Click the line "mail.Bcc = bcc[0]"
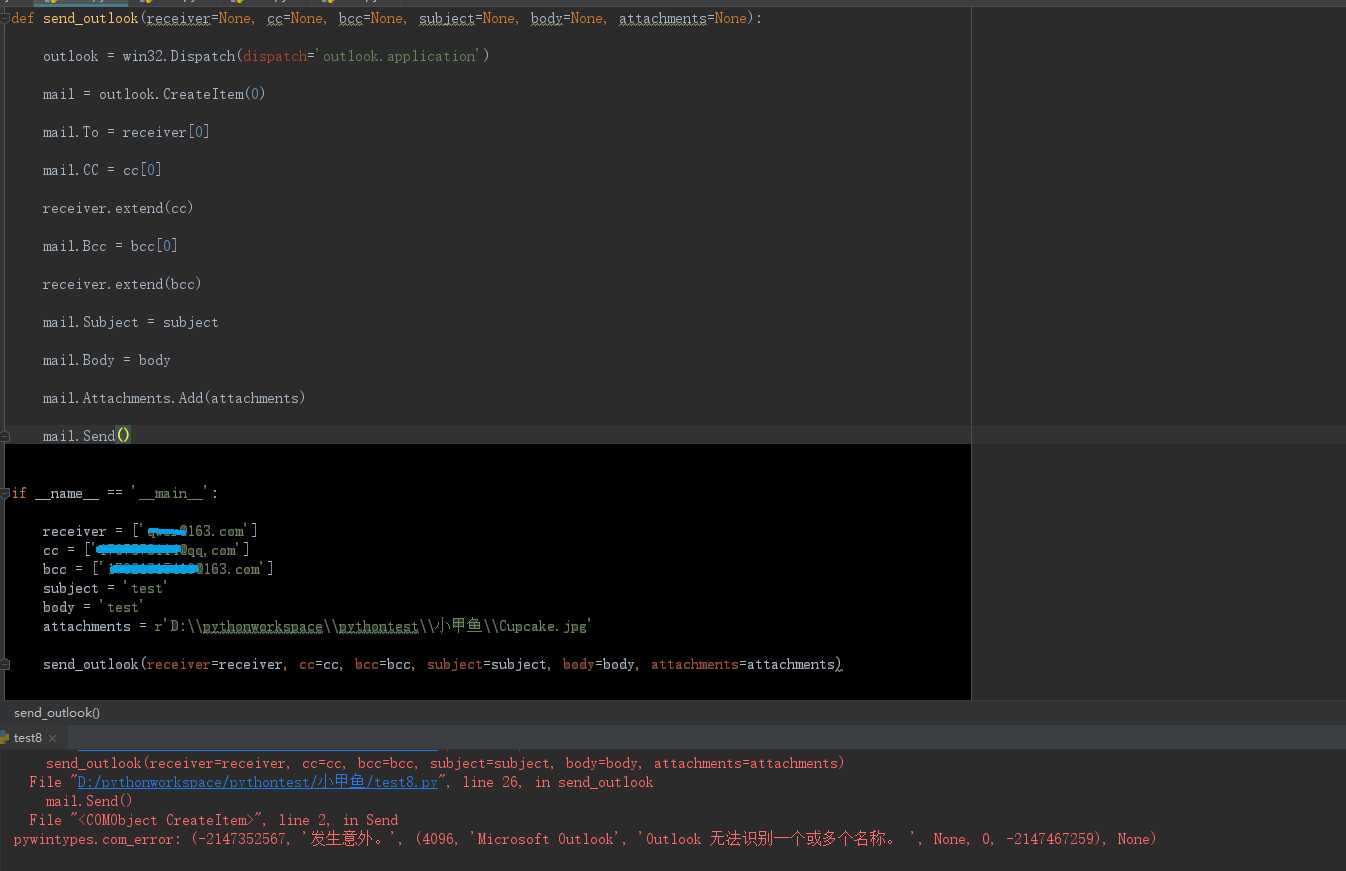 click(110, 246)
